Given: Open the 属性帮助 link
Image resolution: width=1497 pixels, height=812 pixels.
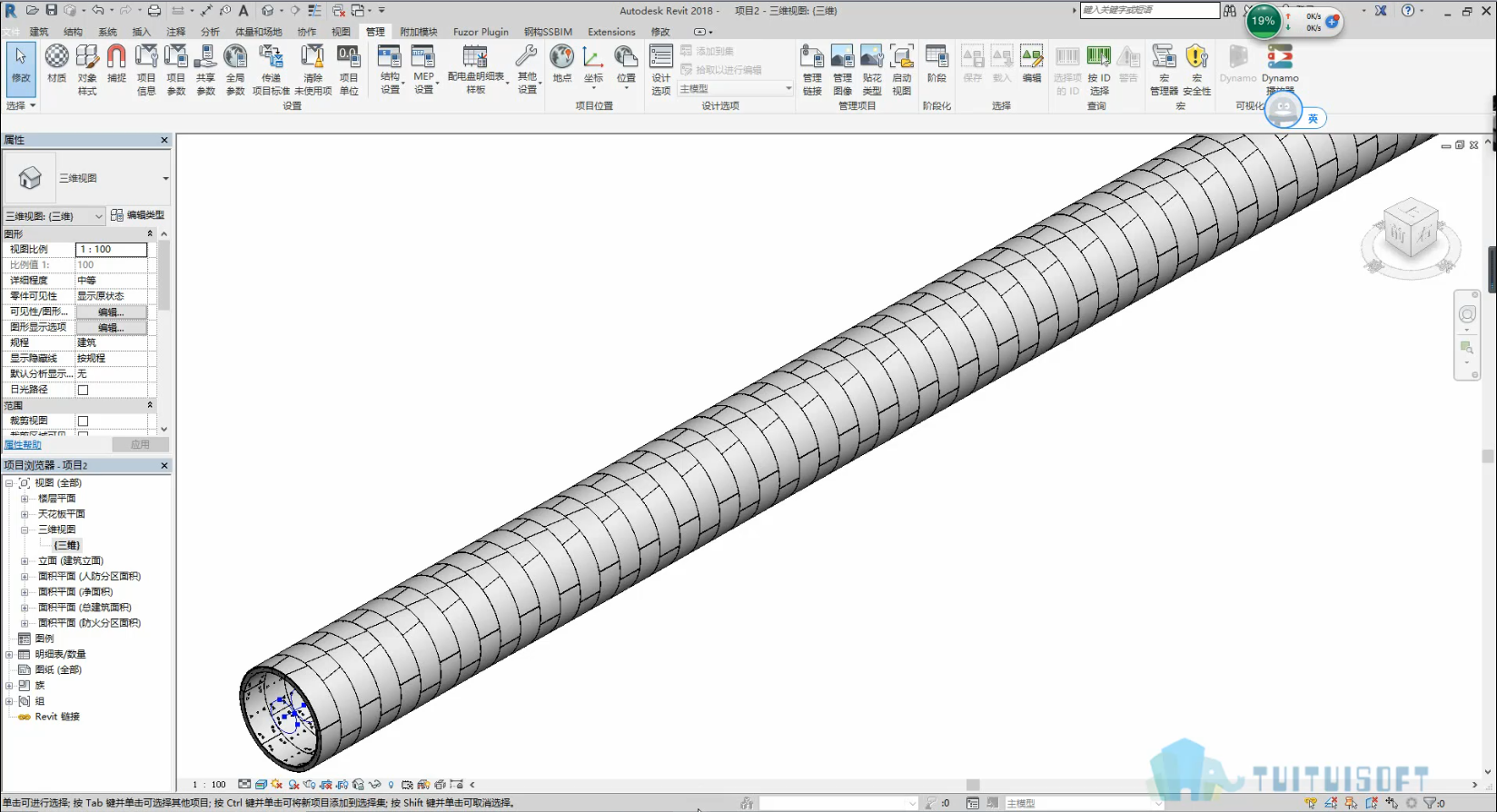Looking at the screenshot, I should pos(23,444).
